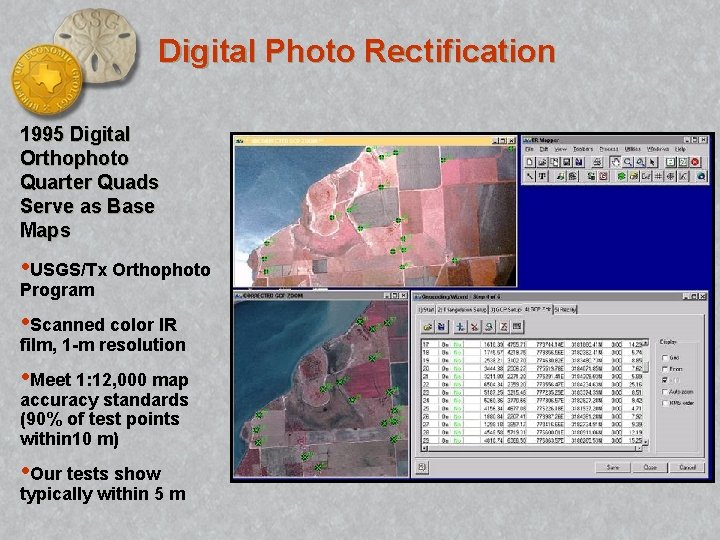Open the Edit menu in ER Mapper
The width and height of the screenshot is (720, 540).
pos(544,149)
